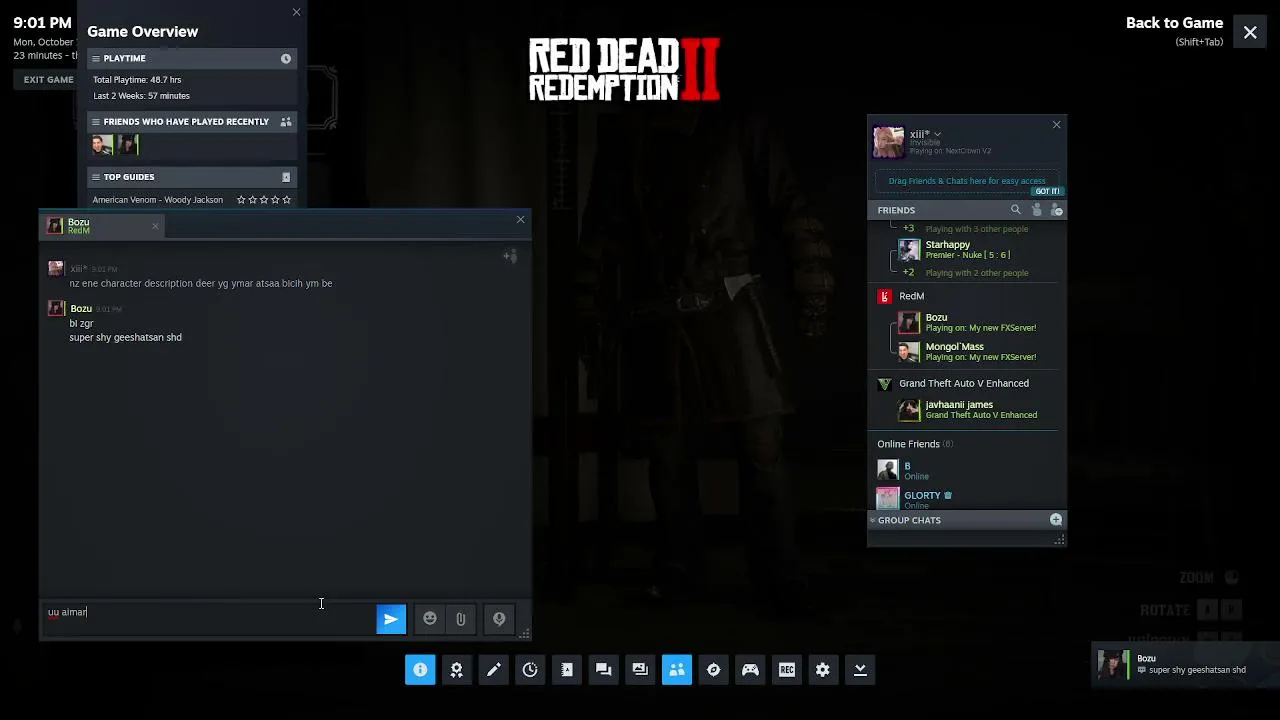
Task: Open Achievements from the overlay toolbar
Action: [457, 670]
